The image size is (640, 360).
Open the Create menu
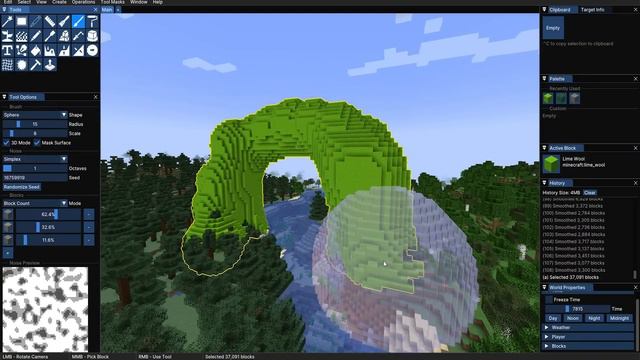[x=59, y=2]
